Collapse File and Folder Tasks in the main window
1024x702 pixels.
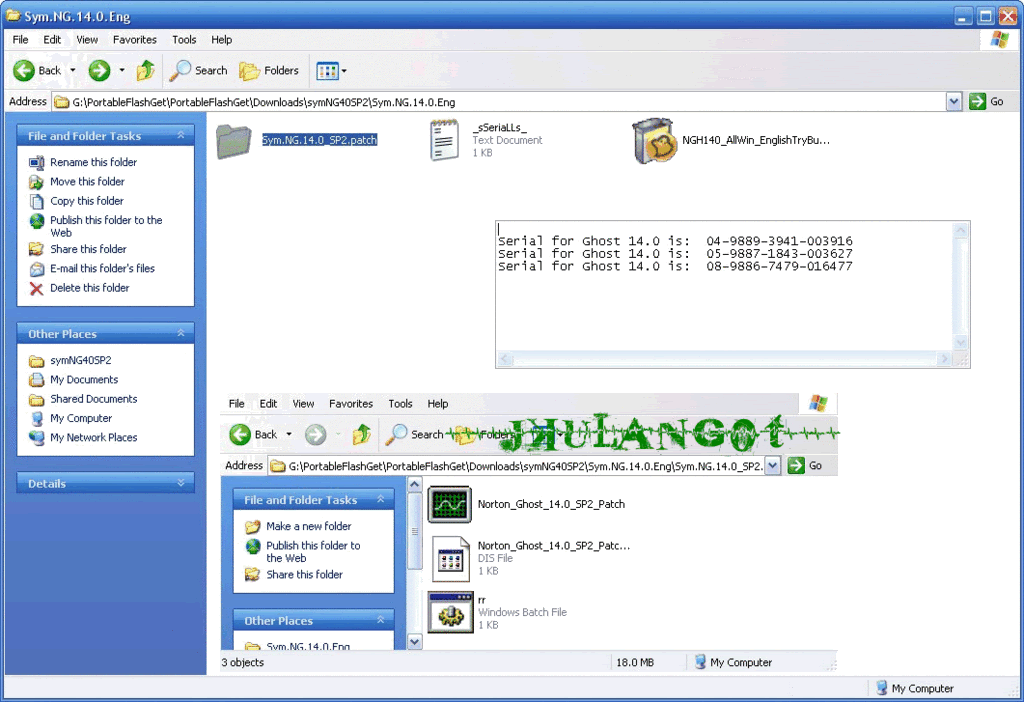pyautogui.click(x=181, y=136)
